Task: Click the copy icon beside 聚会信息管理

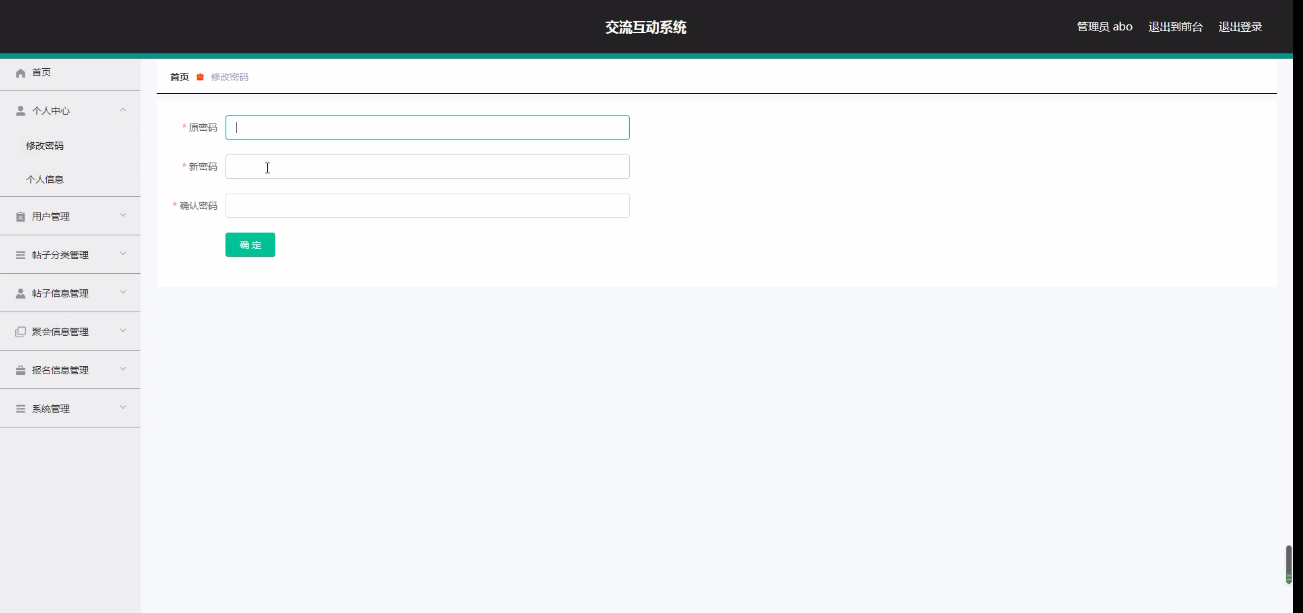Action: click(x=20, y=332)
